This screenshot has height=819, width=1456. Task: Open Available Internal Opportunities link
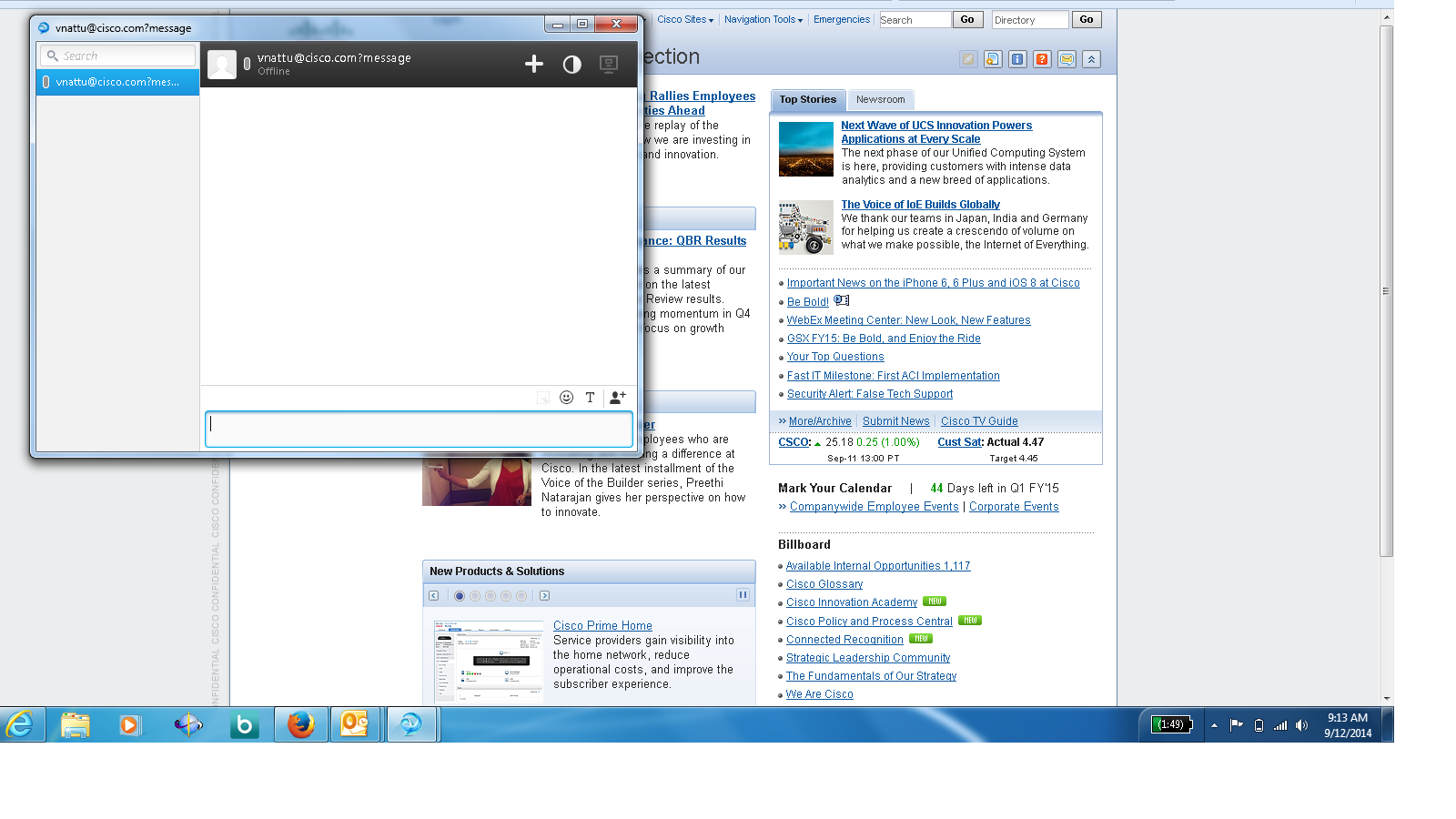tap(877, 566)
